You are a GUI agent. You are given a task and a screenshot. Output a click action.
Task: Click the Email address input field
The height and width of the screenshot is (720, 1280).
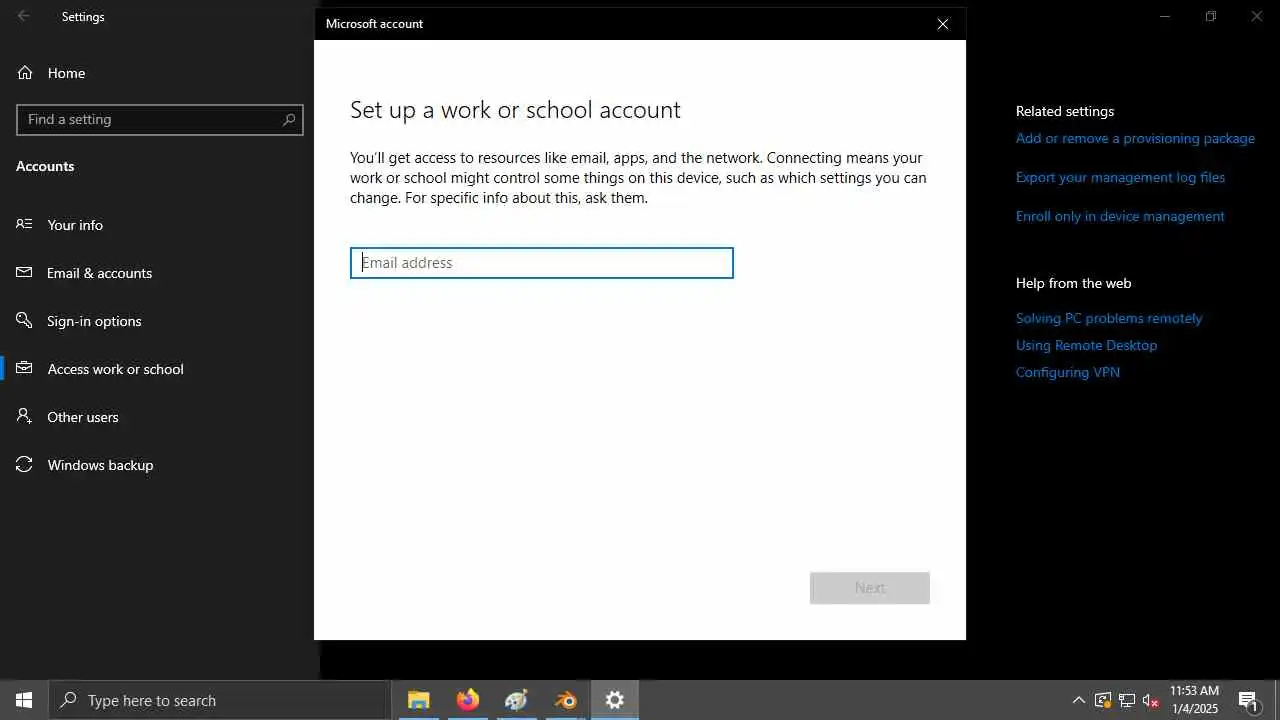click(x=541, y=263)
